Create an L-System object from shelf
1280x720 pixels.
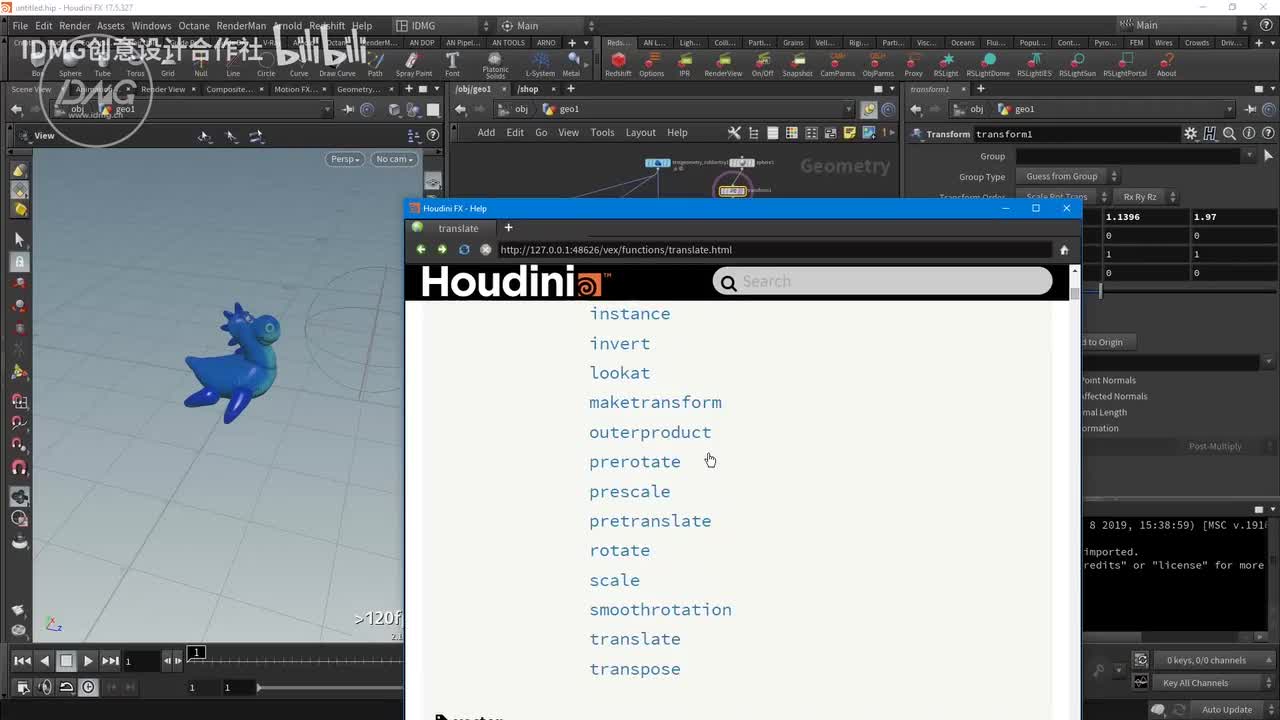tap(540, 64)
